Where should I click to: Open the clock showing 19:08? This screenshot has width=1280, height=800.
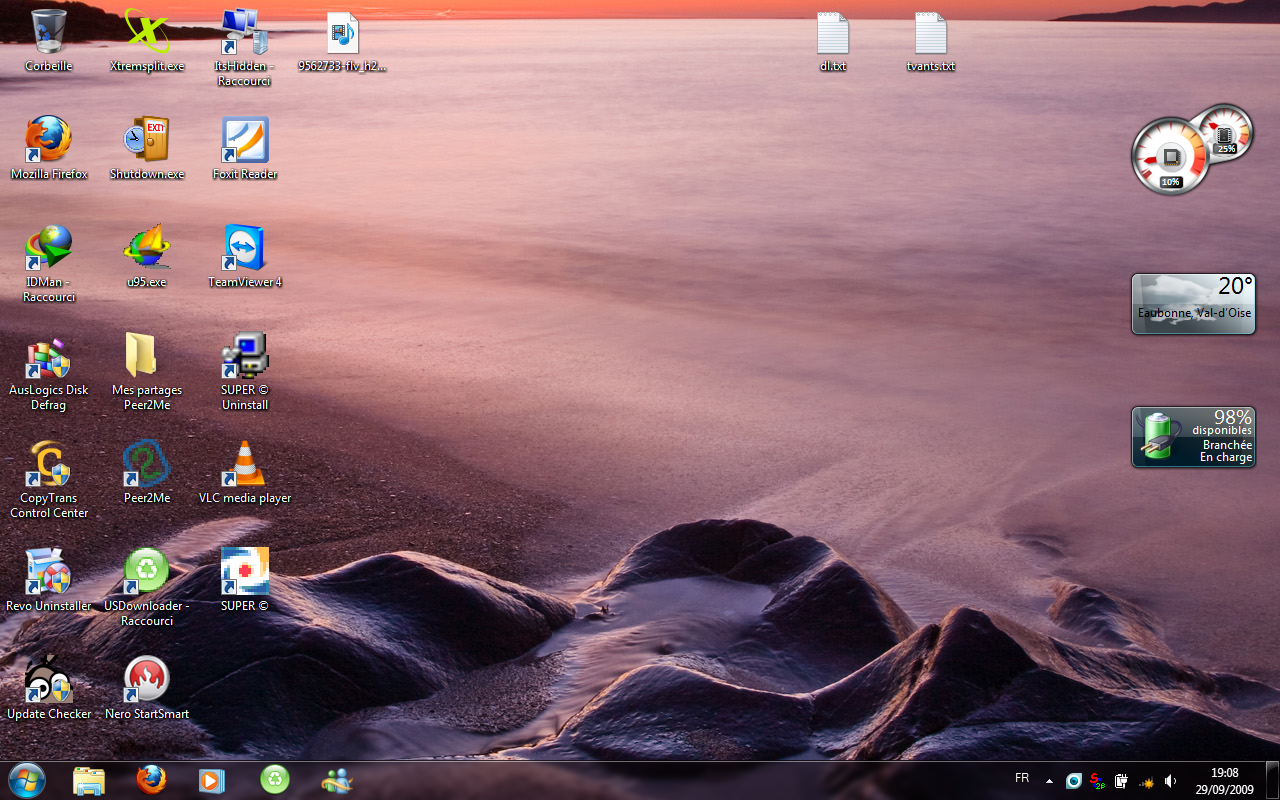[1224, 781]
